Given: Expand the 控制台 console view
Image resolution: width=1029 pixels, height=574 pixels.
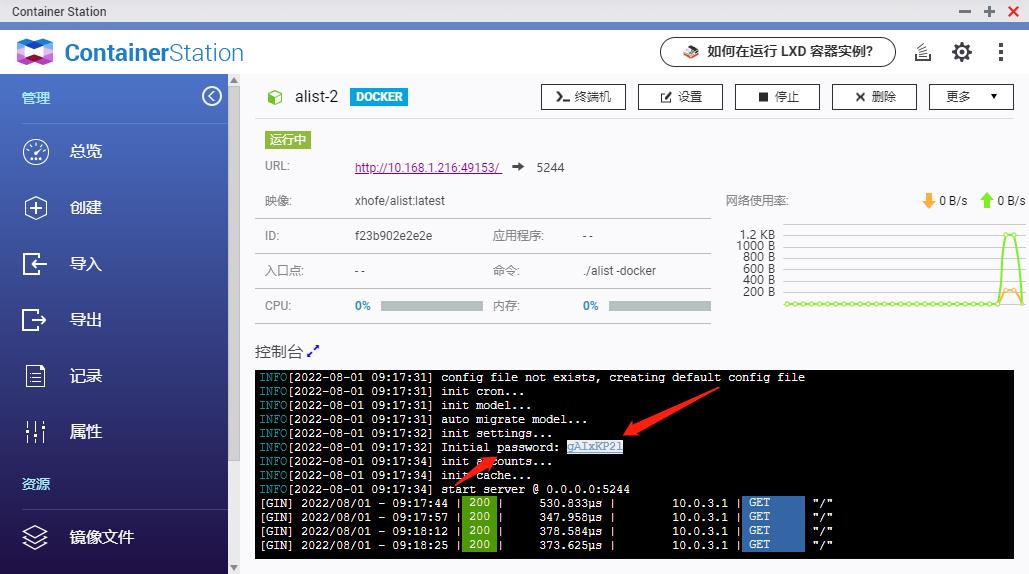Looking at the screenshot, I should coord(313,351).
